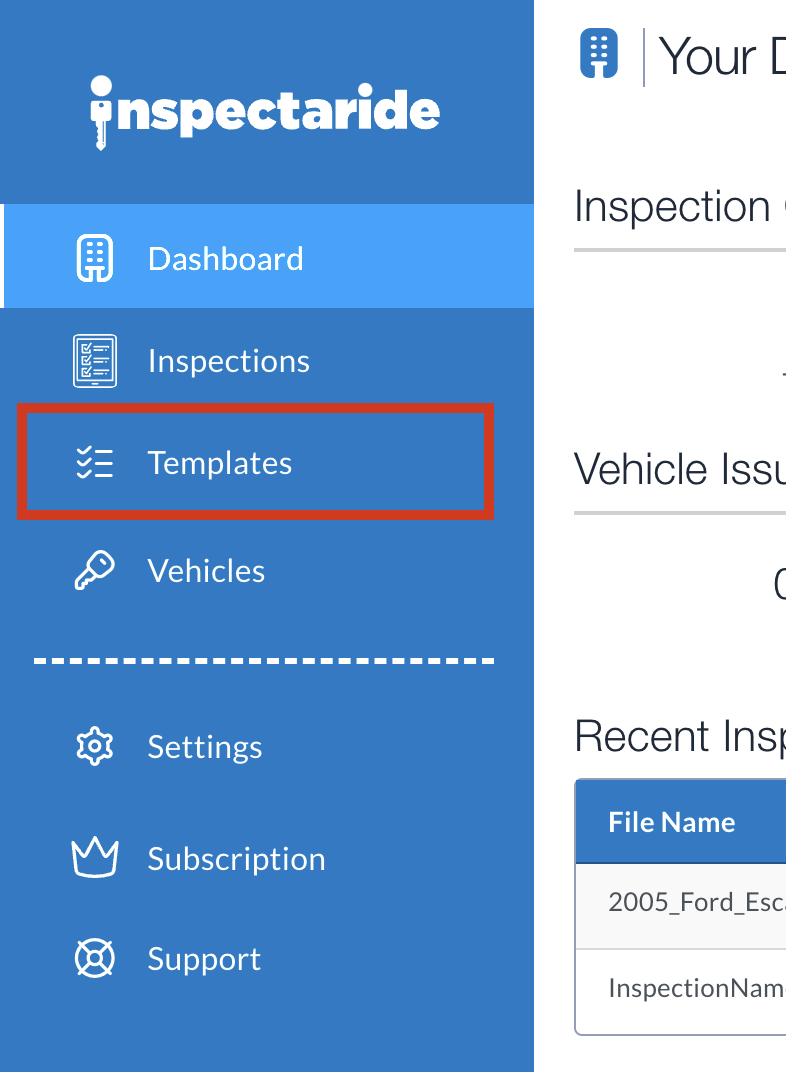The height and width of the screenshot is (1072, 786).
Task: Click the blue dashboard icon beside page title
Action: coord(599,53)
